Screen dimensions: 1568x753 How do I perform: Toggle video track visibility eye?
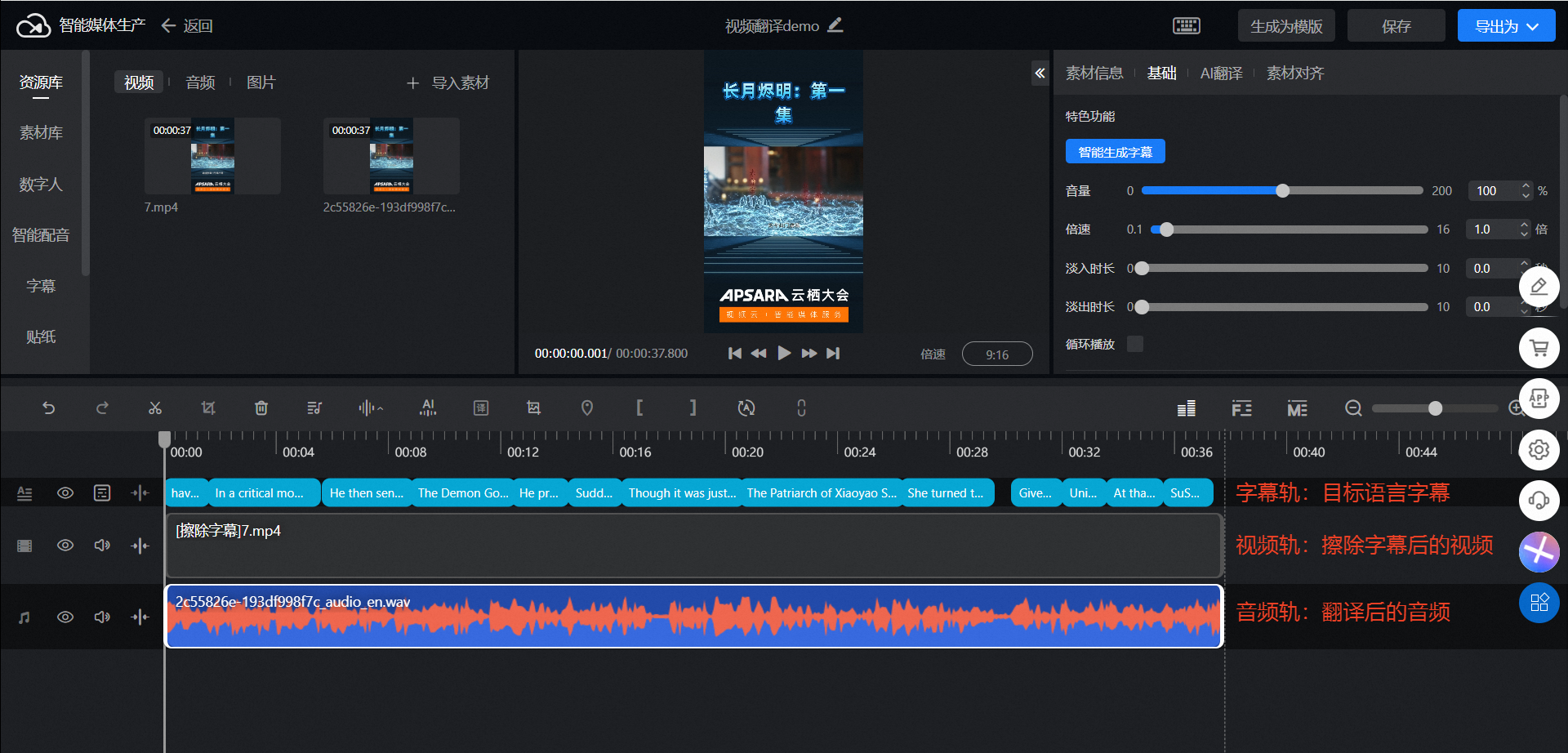[x=65, y=545]
